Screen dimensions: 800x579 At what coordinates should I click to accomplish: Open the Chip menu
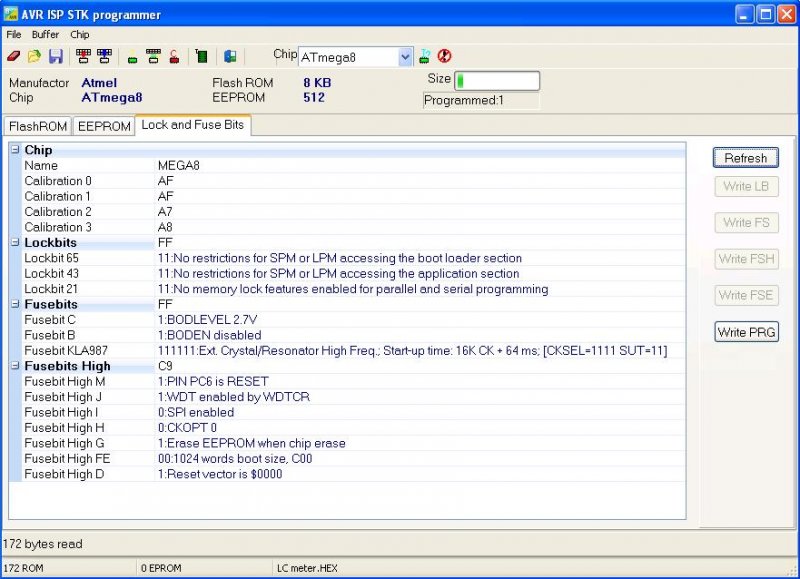[x=80, y=34]
